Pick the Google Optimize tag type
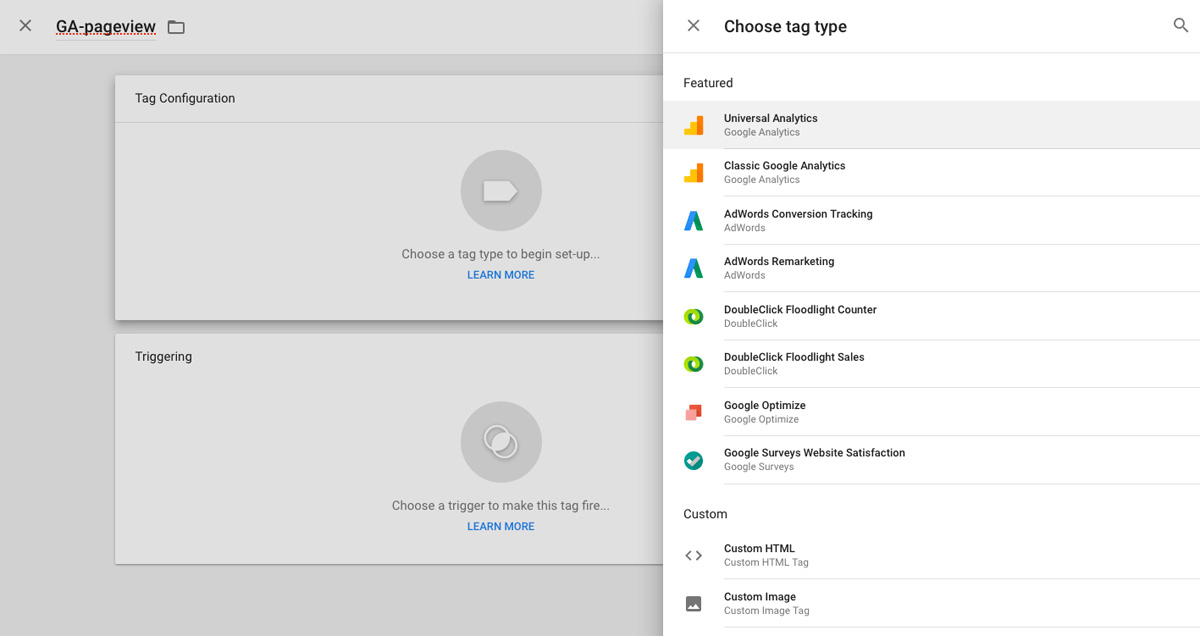The image size is (1200, 636). (931, 412)
